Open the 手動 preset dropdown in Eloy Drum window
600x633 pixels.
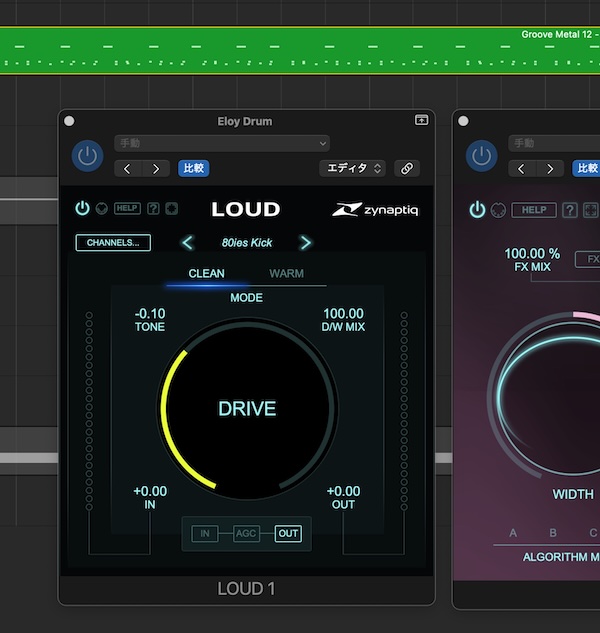tap(222, 143)
